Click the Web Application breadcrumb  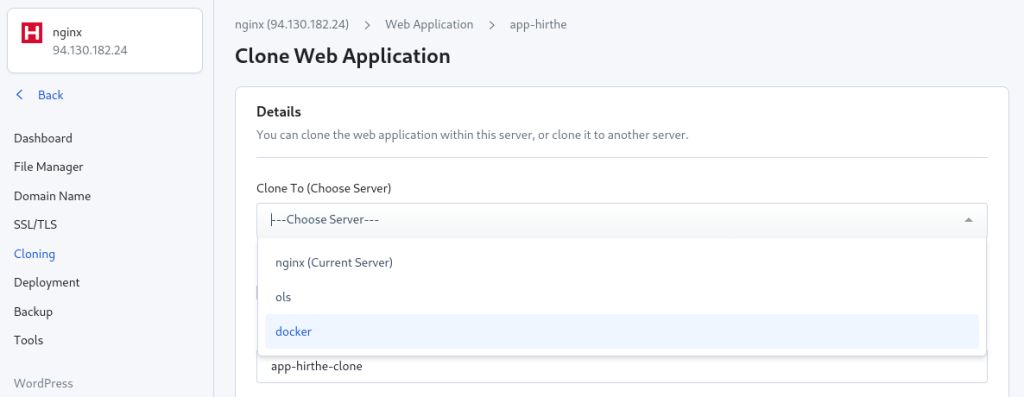coord(429,25)
